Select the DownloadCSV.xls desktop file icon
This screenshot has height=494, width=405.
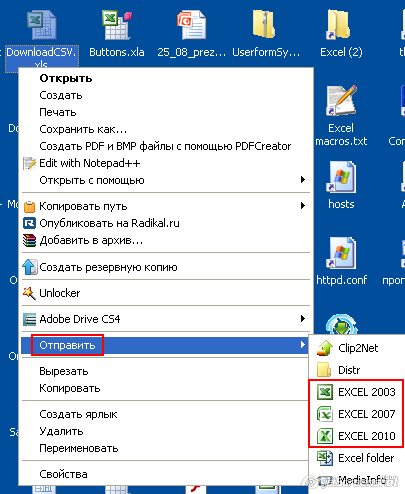42,26
